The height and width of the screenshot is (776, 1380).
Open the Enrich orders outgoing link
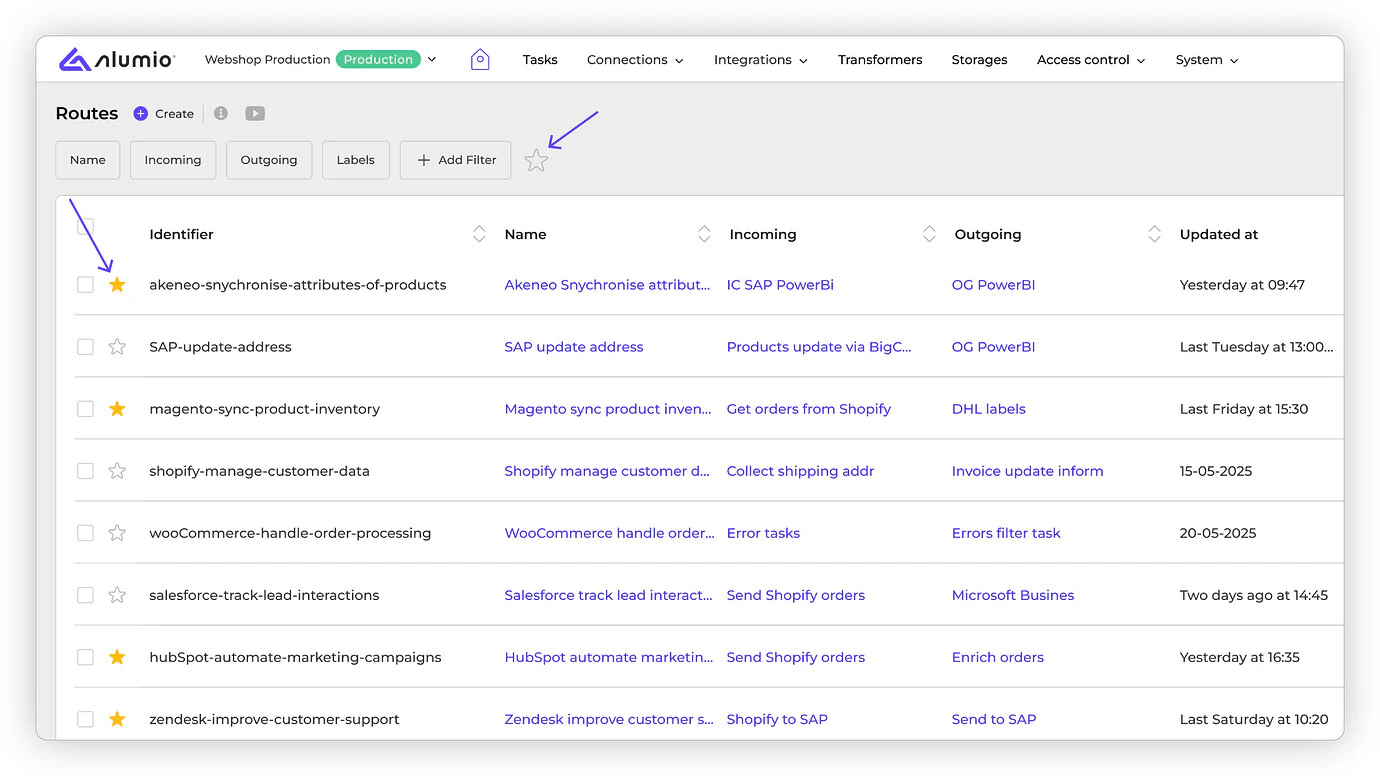pos(998,657)
